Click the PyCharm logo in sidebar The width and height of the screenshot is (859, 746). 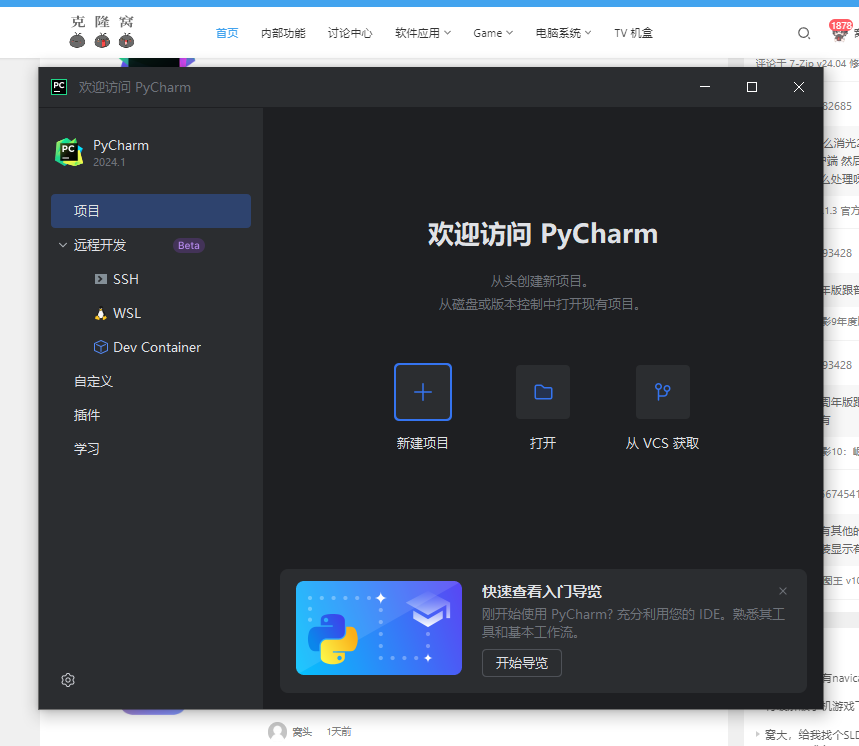point(69,152)
